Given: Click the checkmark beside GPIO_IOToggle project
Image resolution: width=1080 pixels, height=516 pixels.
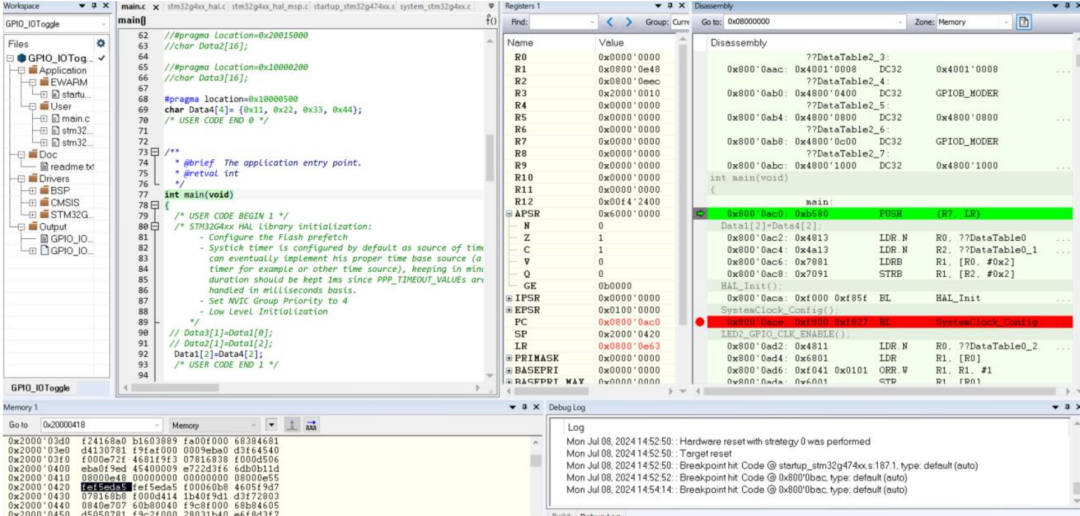Looking at the screenshot, I should 102,59.
